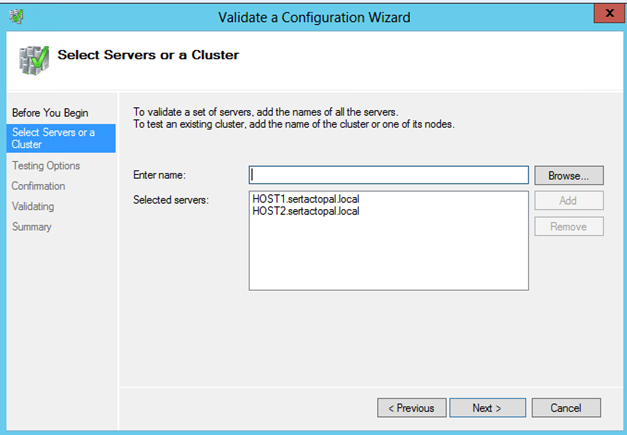Click the Browse... button

568,175
